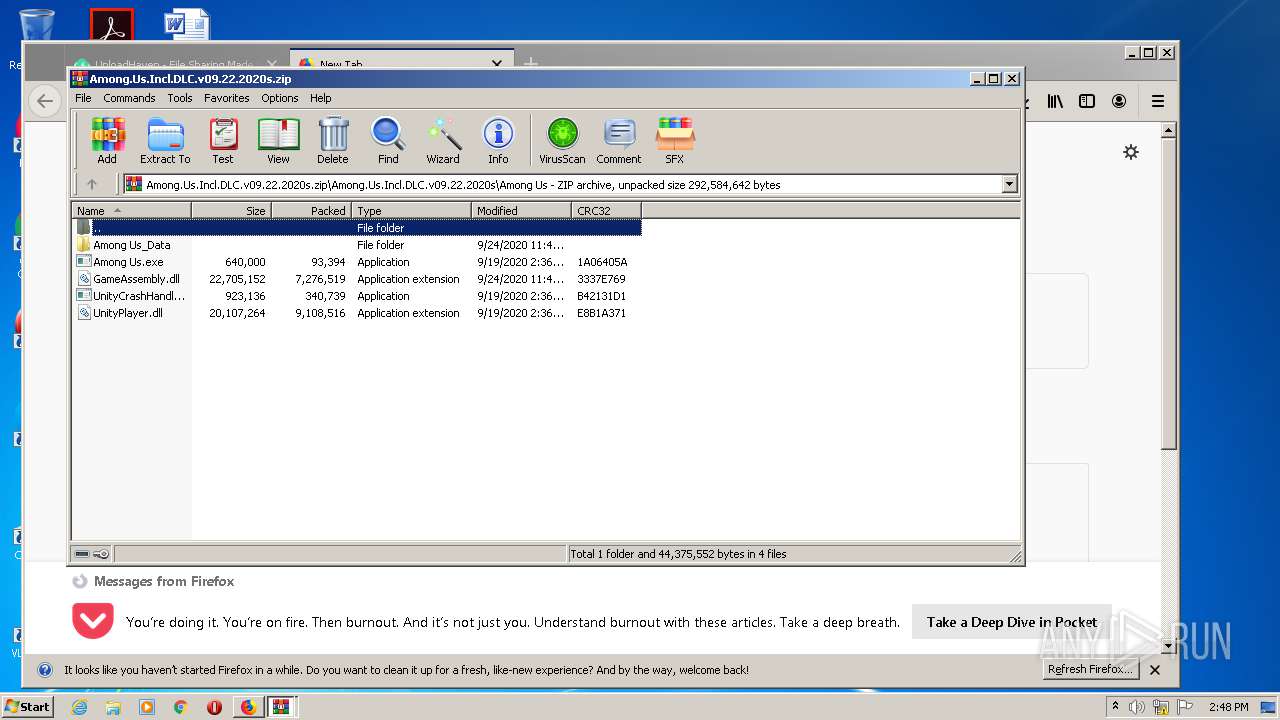Go up one folder level arrow

(92, 184)
